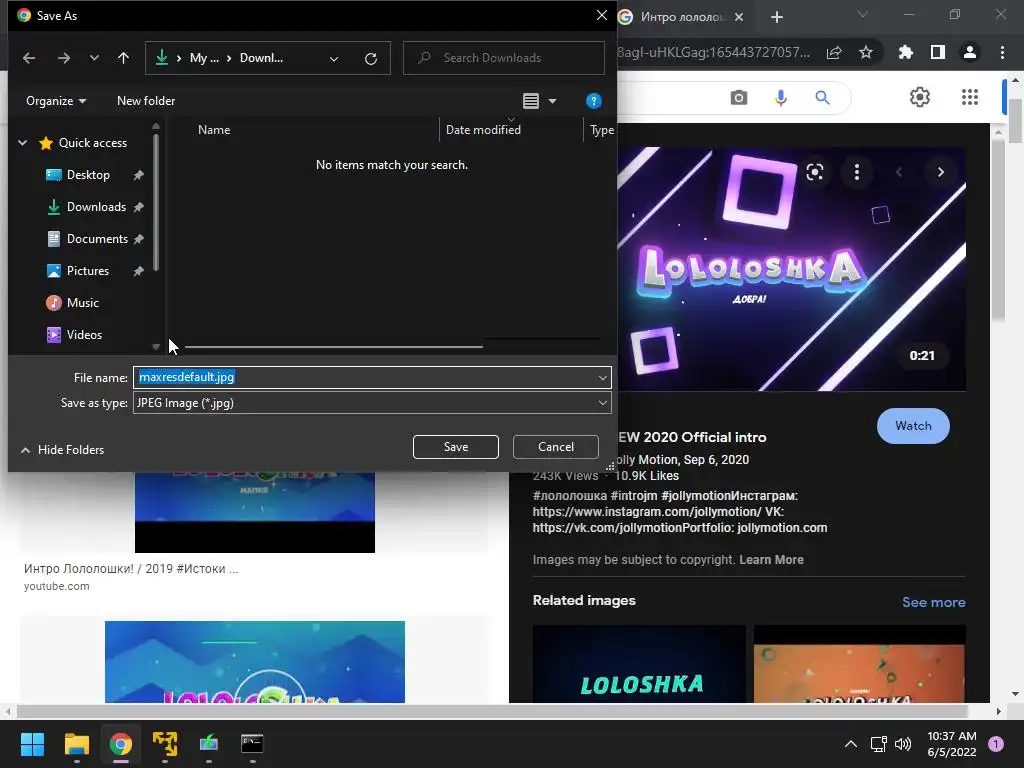The image size is (1024, 768).
Task: Open view options dropdown arrow
Action: click(552, 101)
